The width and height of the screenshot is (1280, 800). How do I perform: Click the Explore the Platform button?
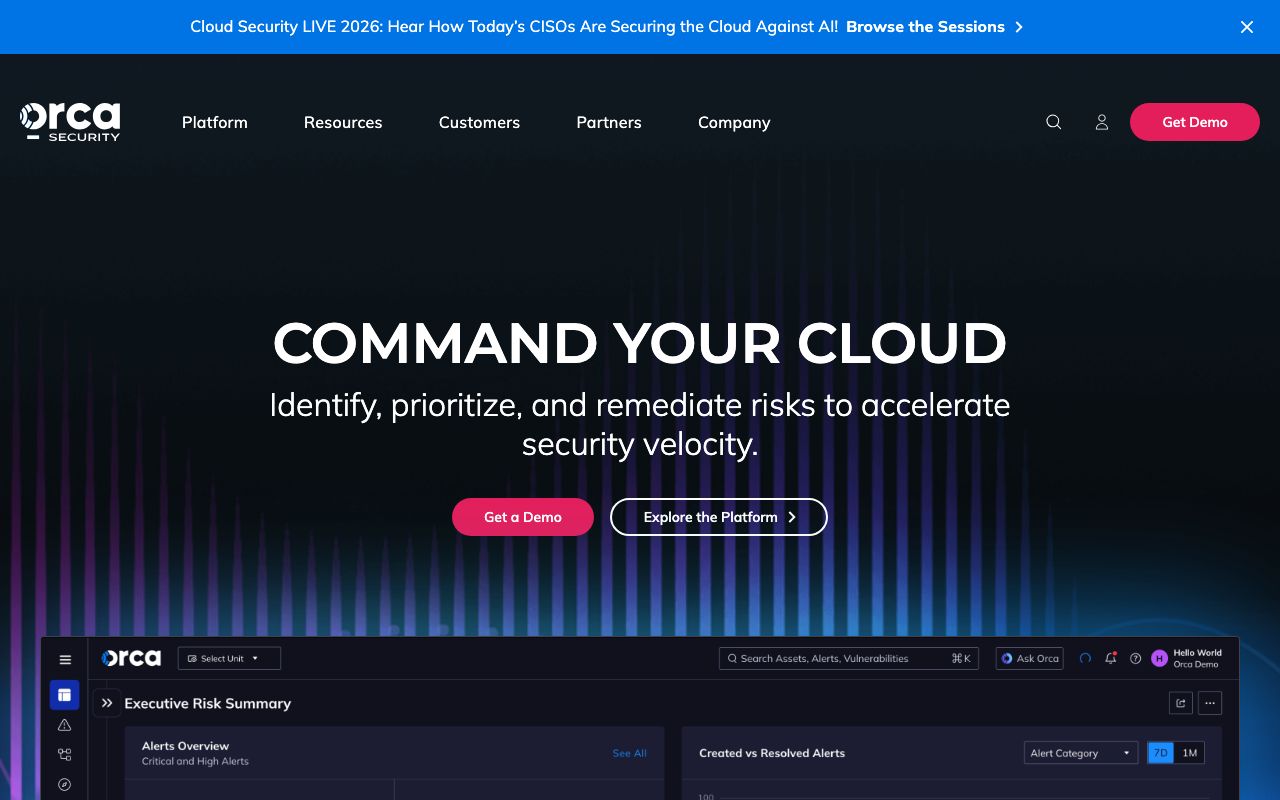719,517
